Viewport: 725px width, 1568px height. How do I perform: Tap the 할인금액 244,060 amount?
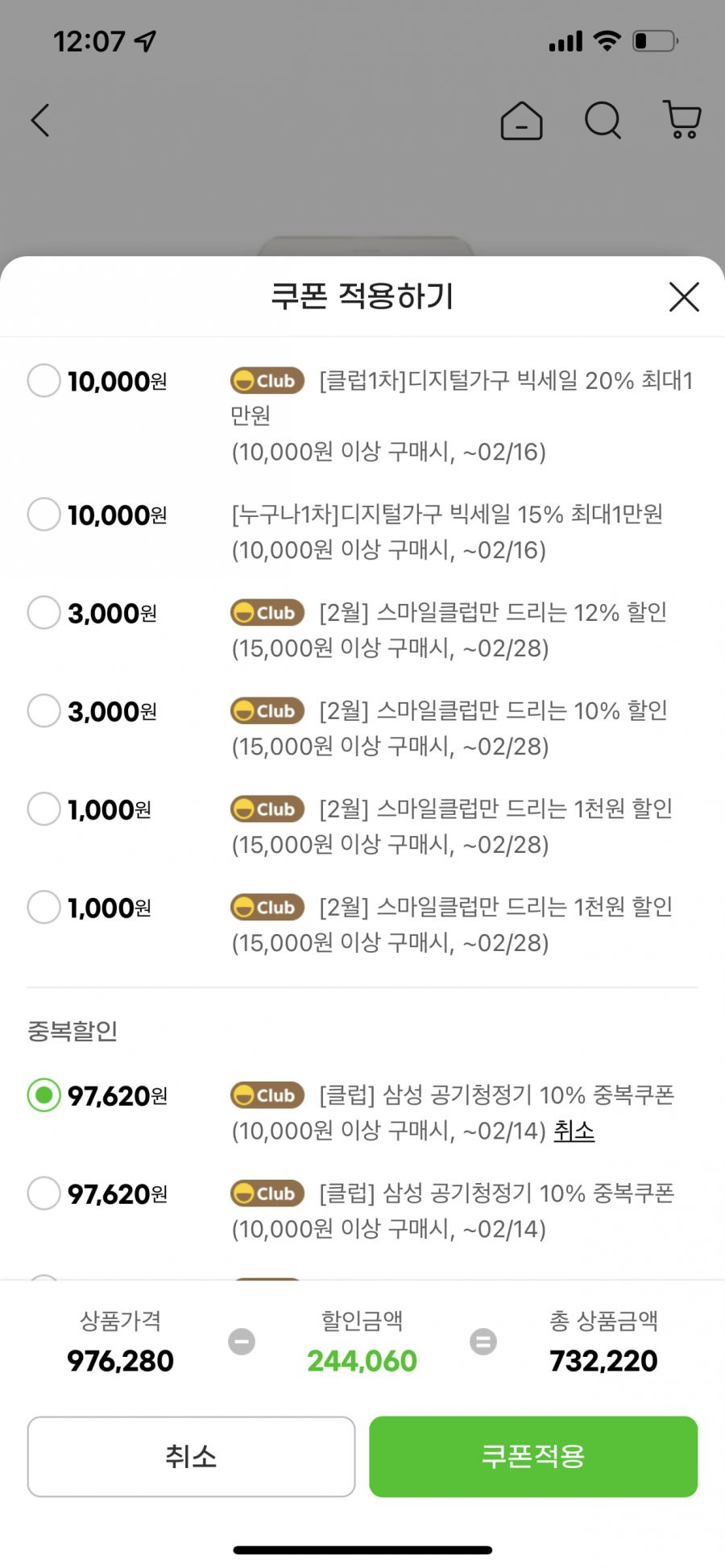[x=362, y=1361]
